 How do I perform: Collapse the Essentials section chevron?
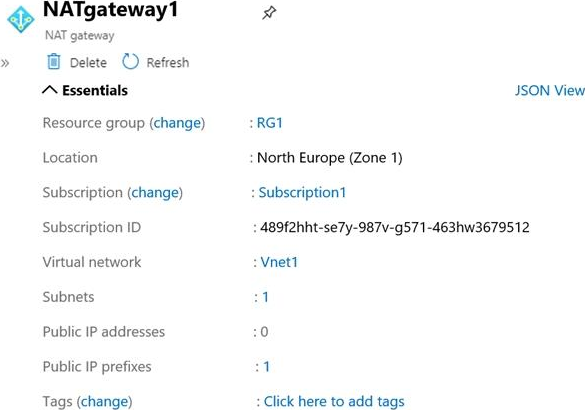50,90
